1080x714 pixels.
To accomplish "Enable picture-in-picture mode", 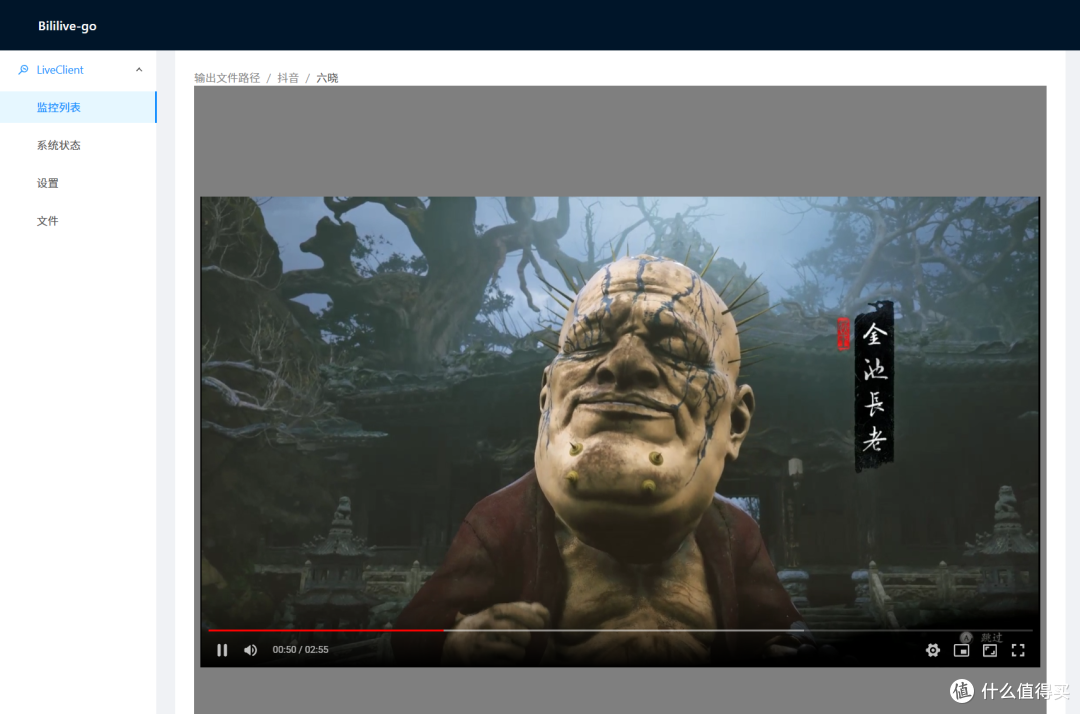I will click(962, 650).
